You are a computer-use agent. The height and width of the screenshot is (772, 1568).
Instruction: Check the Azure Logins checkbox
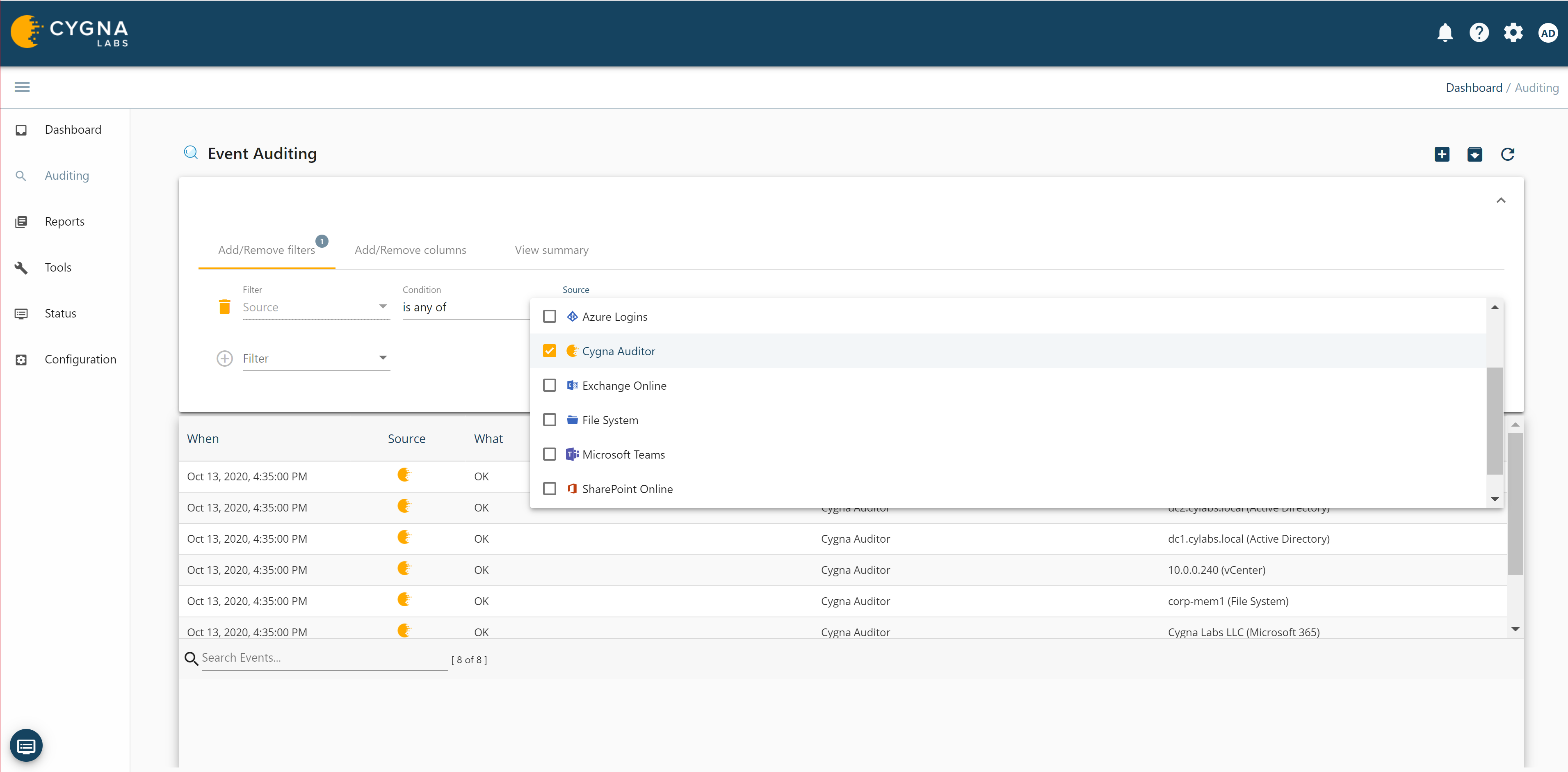pos(549,317)
